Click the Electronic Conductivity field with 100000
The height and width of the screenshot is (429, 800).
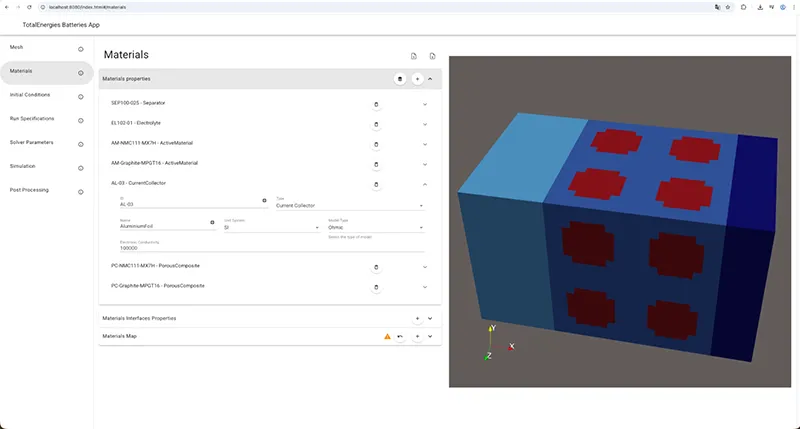point(272,248)
